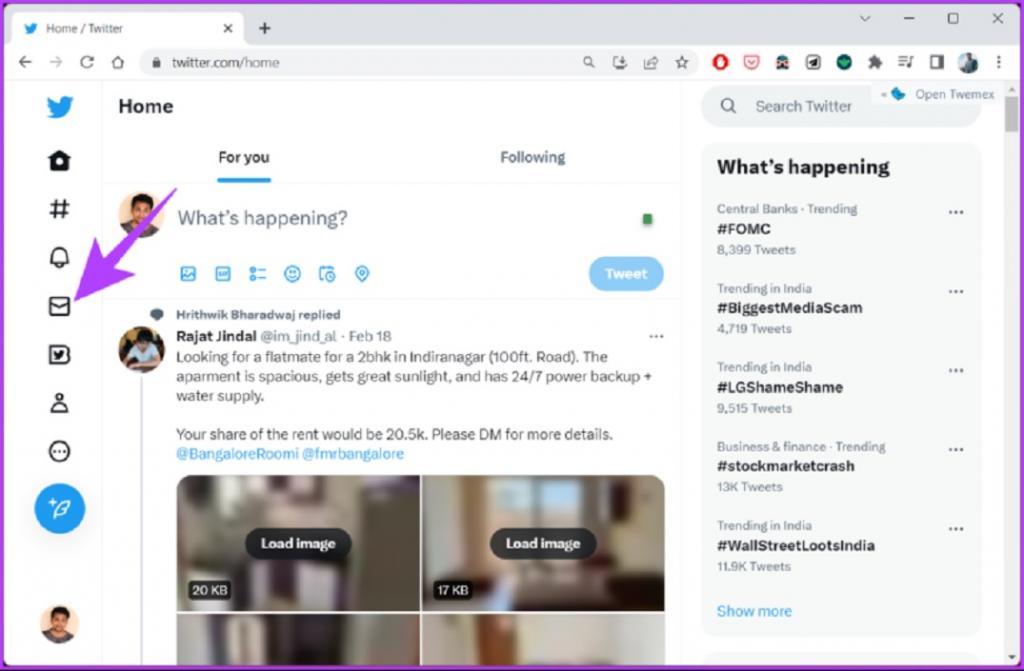
Task: Click the blue compose tweet feather button
Action: click(59, 508)
